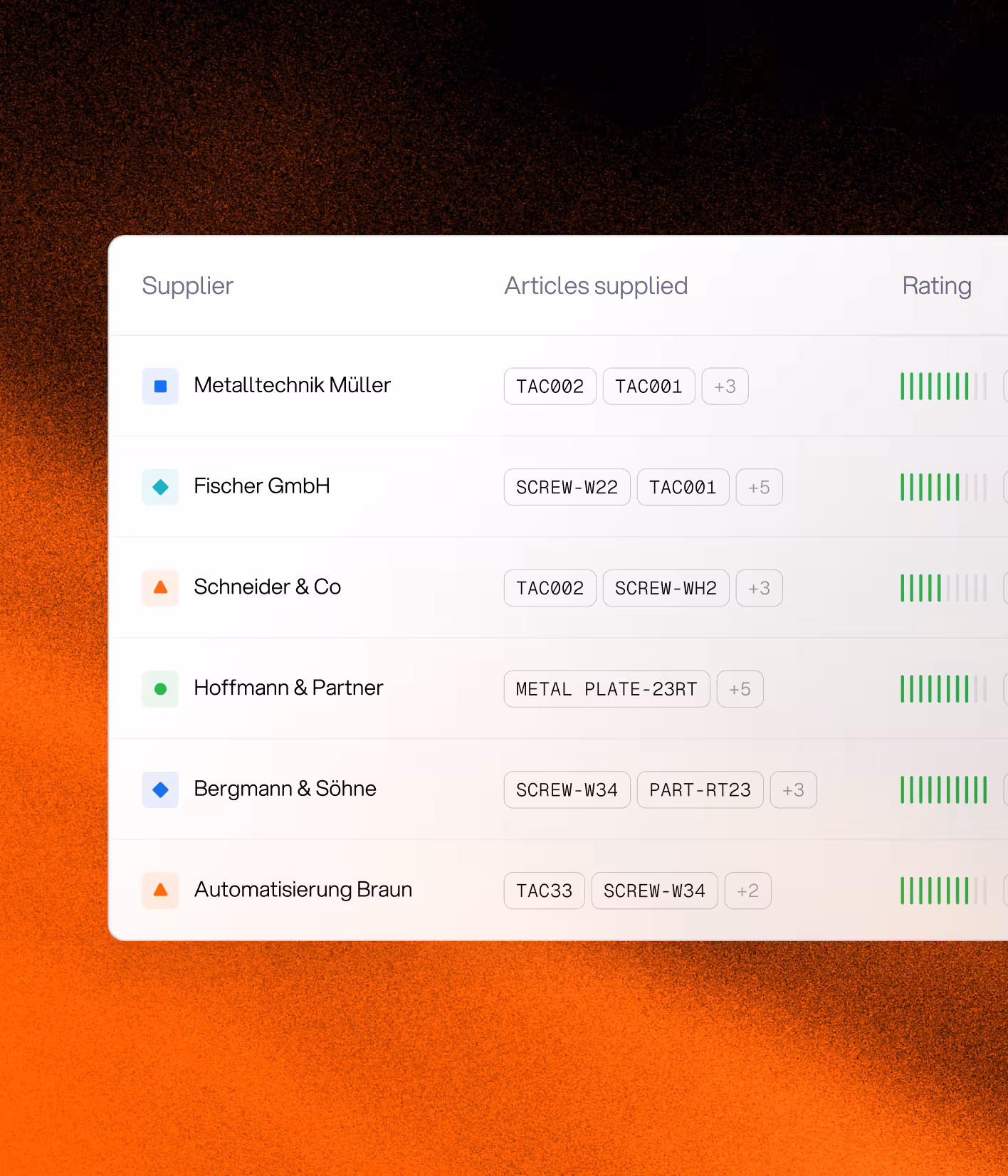Expand +3 more articles for Metalltechnik Müller
The width and height of the screenshot is (1008, 1176).
click(x=725, y=386)
